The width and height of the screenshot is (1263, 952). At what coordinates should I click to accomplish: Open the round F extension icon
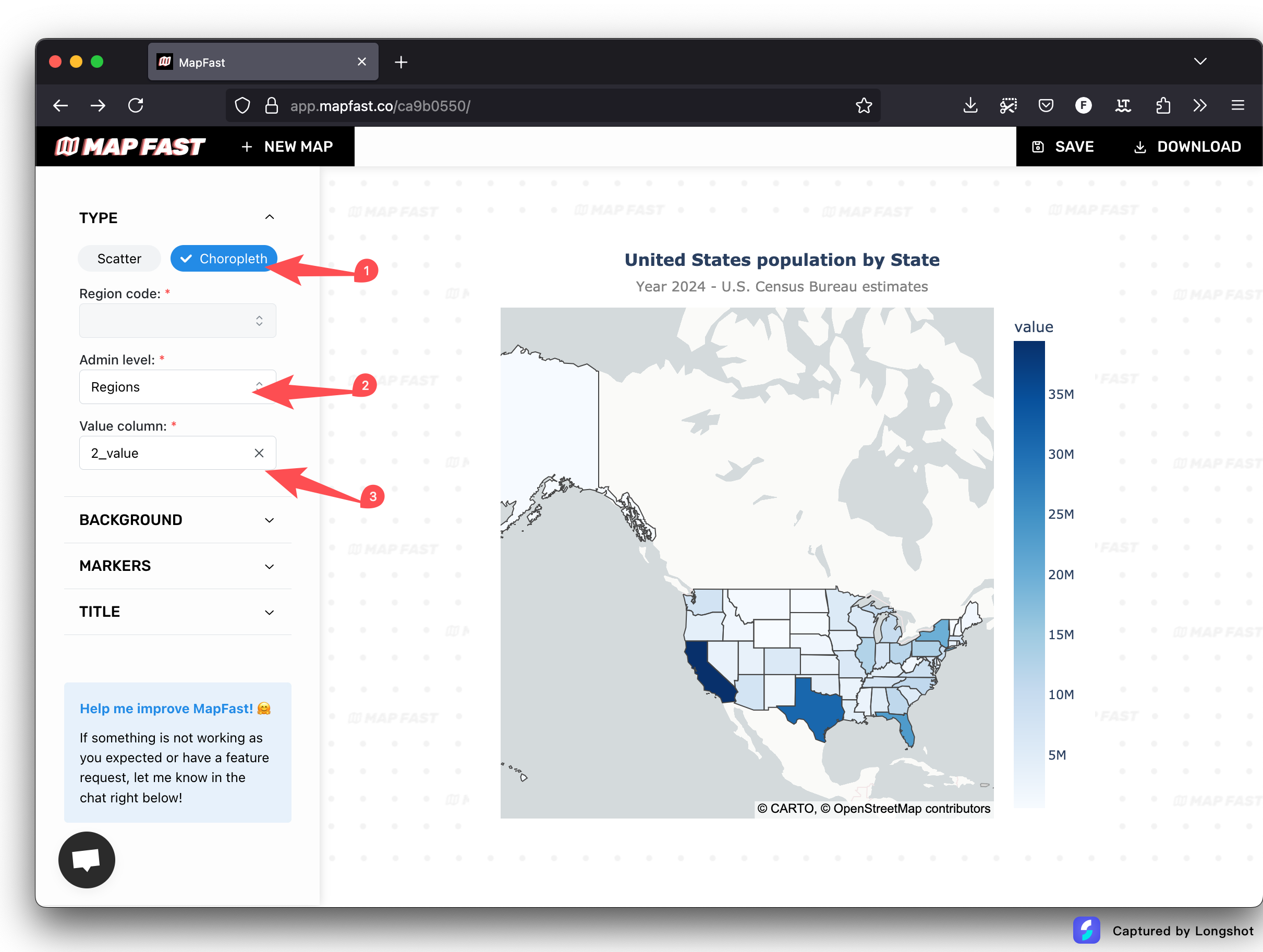1083,106
